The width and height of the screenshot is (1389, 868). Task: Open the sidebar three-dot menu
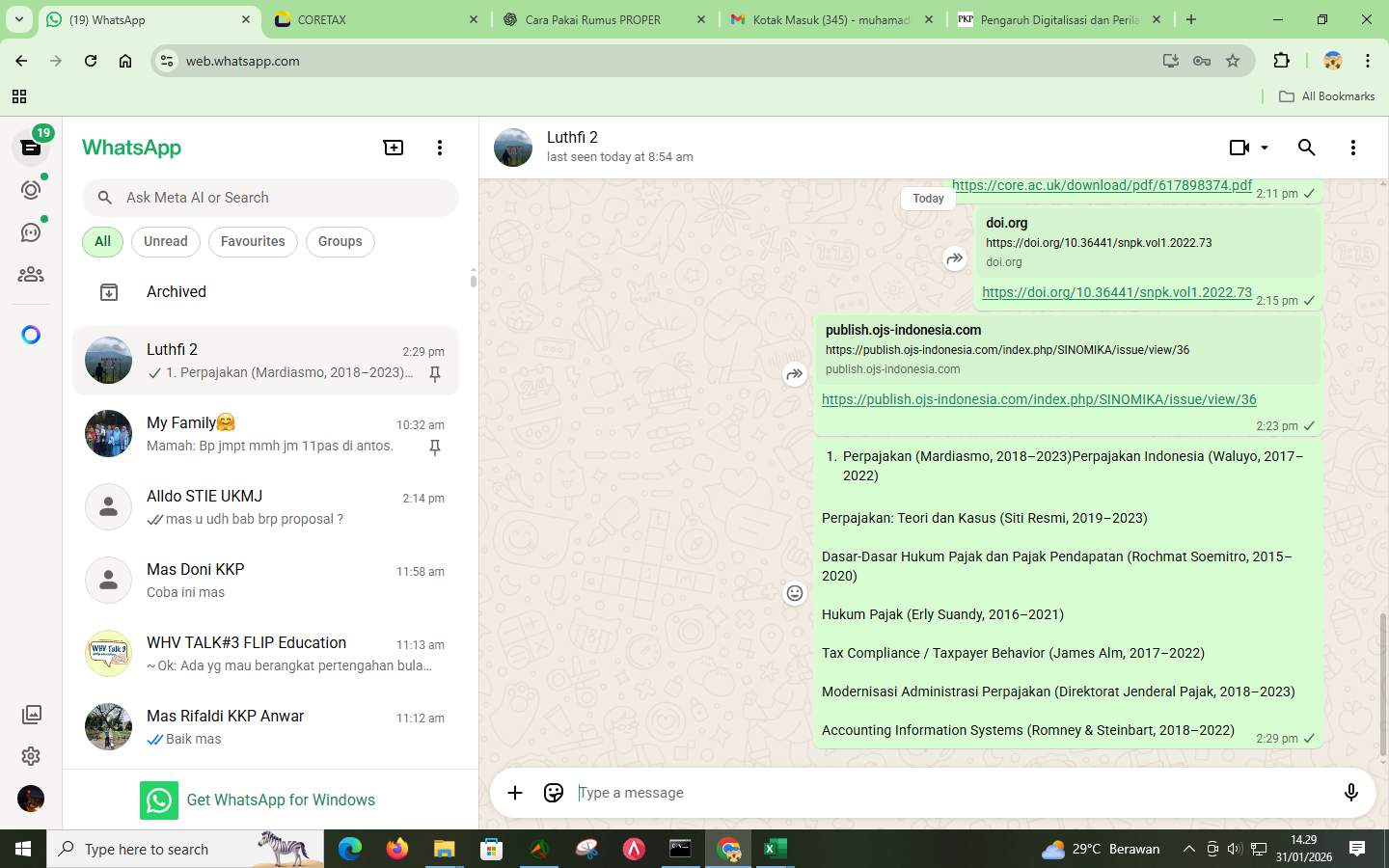[440, 147]
